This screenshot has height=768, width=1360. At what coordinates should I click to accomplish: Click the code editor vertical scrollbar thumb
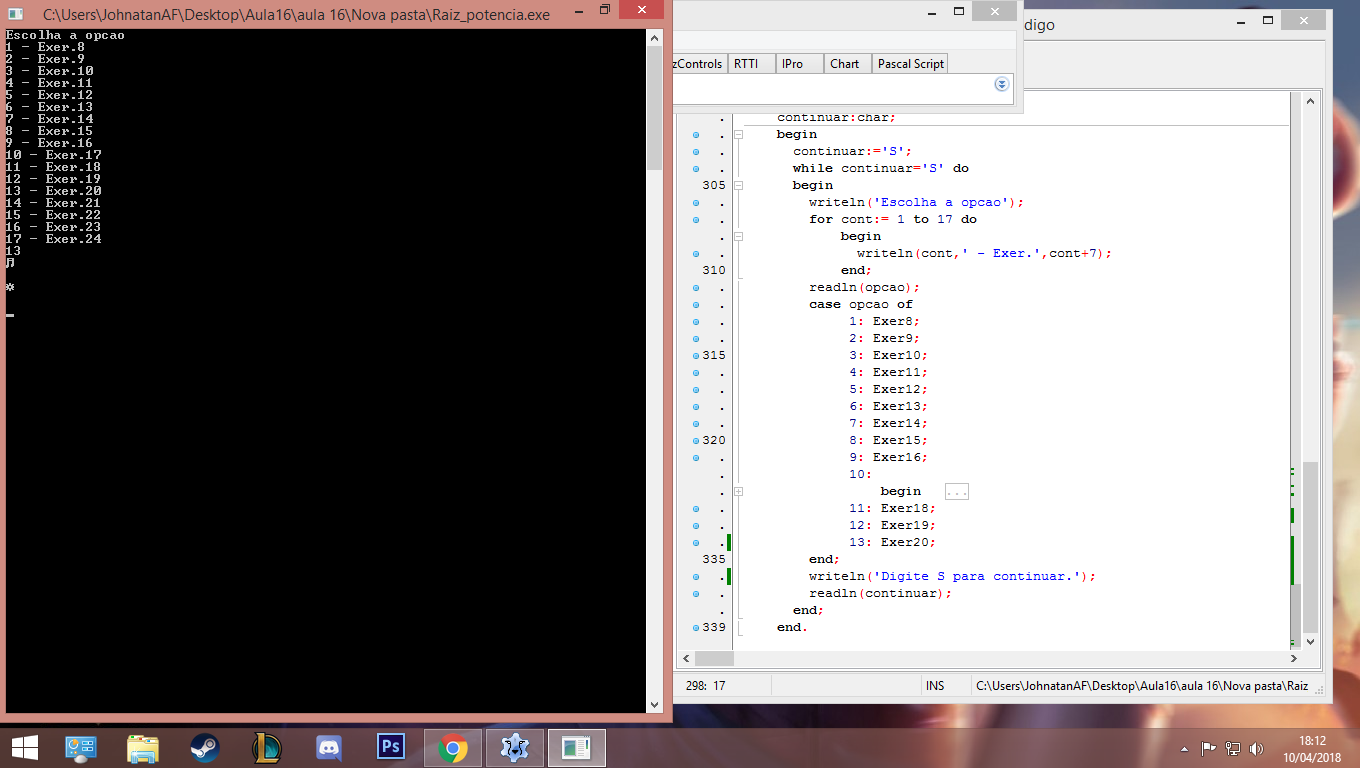click(x=1310, y=547)
